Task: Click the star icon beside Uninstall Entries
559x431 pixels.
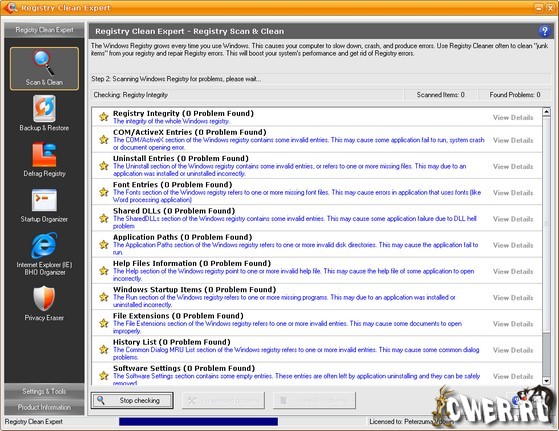Action: [104, 166]
